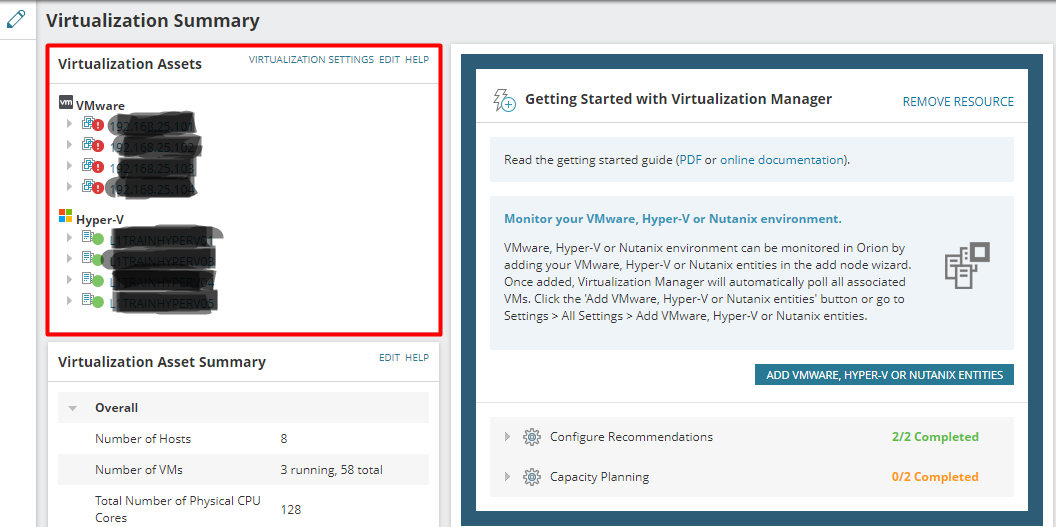The image size is (1056, 527).
Task: Click vCenter icon beside 192.168.25.102
Action: point(88,143)
